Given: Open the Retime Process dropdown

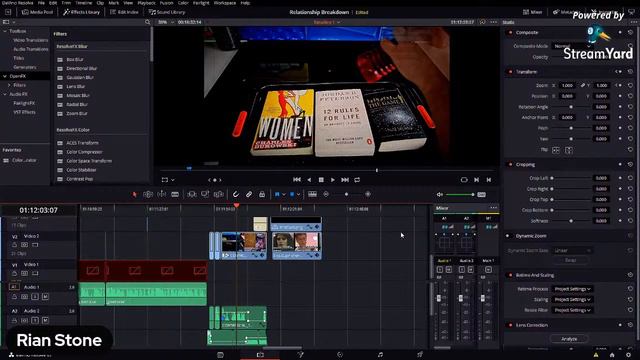Looking at the screenshot, I should [573, 289].
